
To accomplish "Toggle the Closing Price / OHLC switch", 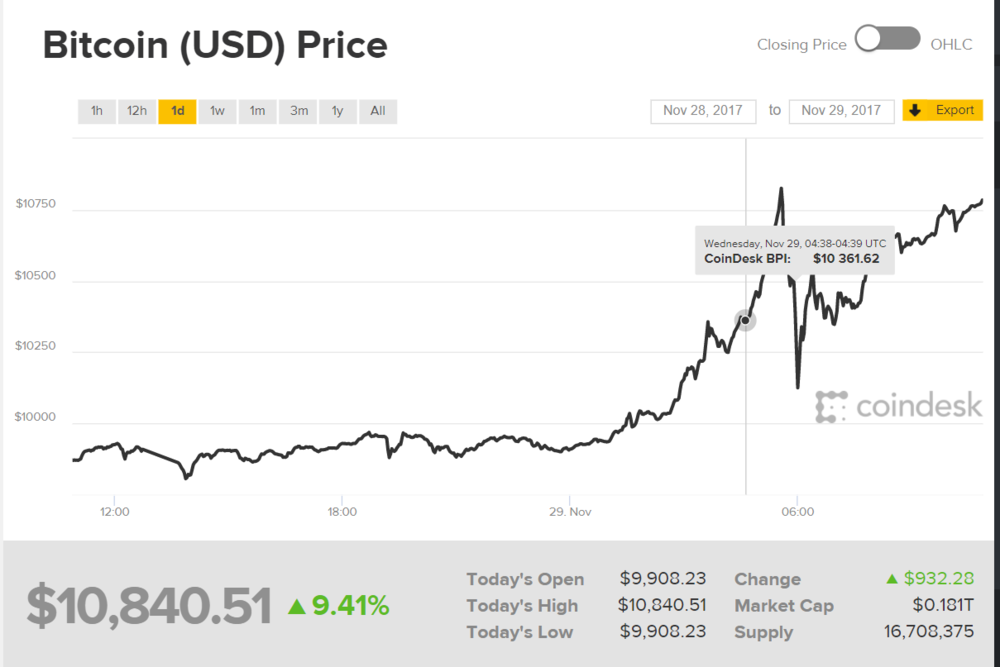I will [x=888, y=40].
